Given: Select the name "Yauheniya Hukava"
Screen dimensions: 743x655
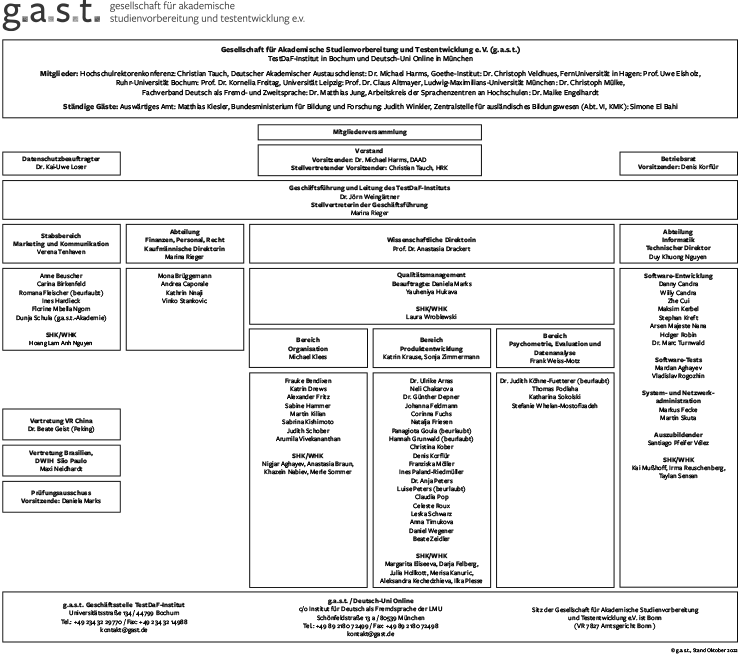Looking at the screenshot, I should coord(431,292).
